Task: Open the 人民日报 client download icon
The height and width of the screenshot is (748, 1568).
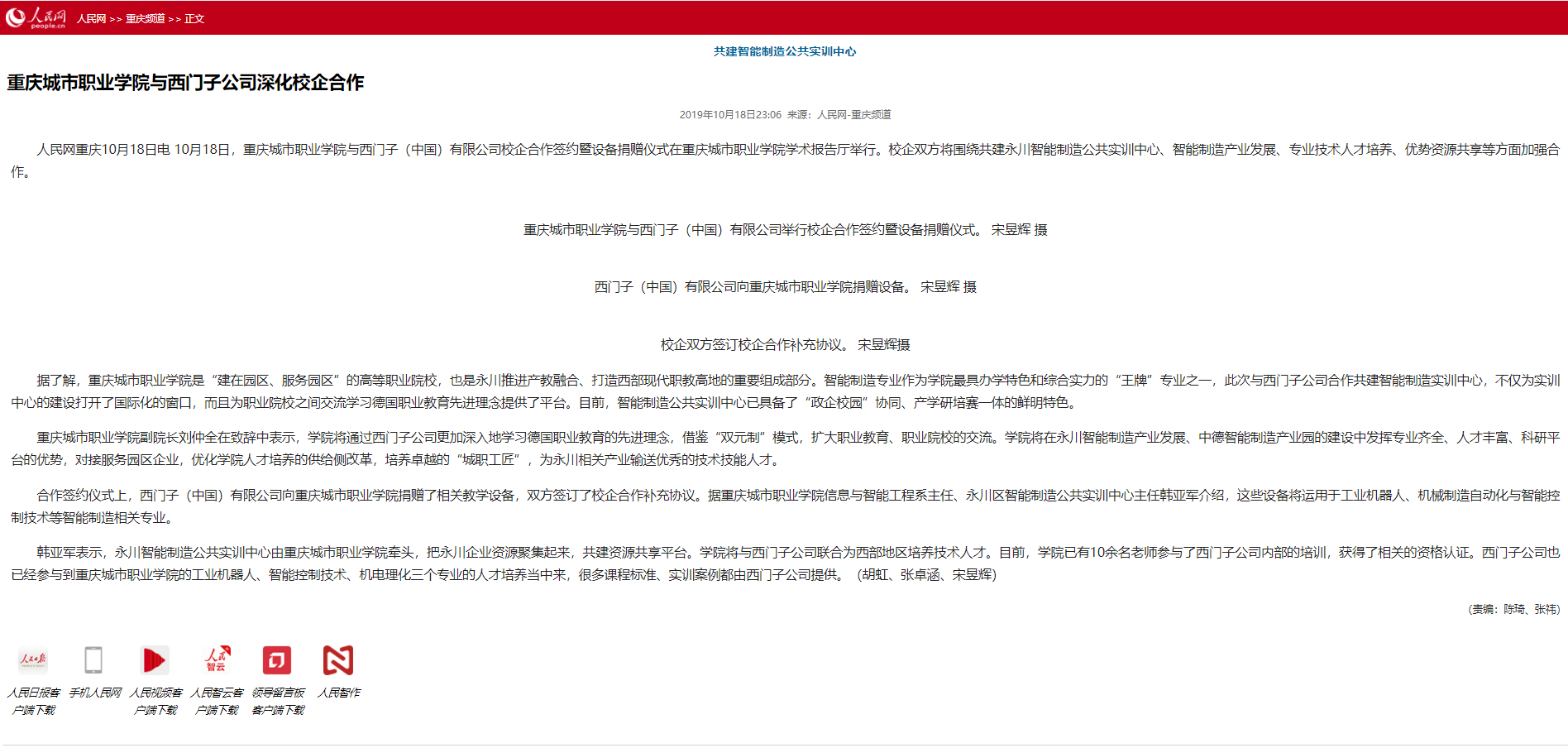Action: tap(33, 660)
